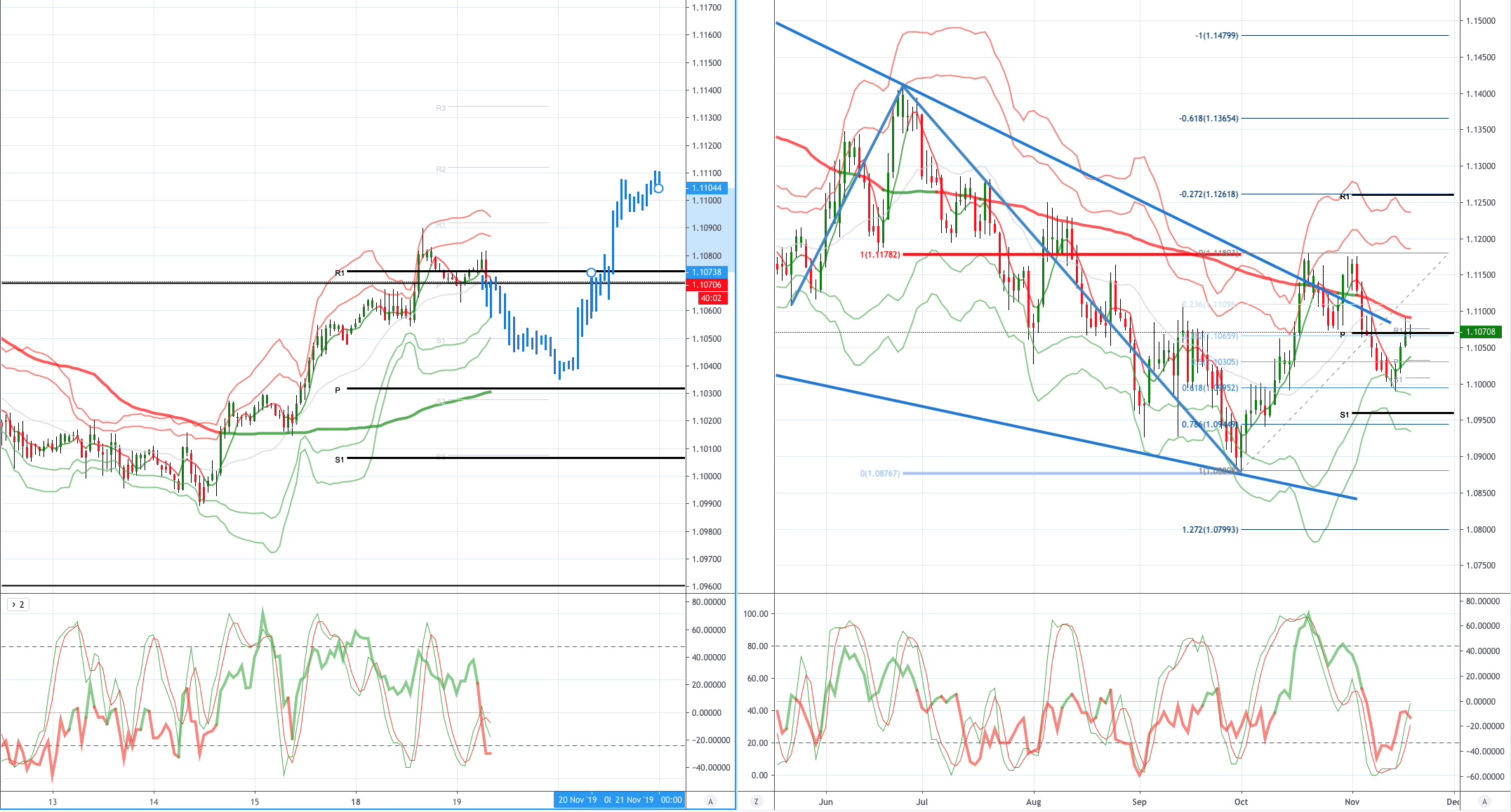Viewport: 1511px width, 812px height.
Task: Select the forecast endpoint circle near 1.11044
Action: pos(658,188)
